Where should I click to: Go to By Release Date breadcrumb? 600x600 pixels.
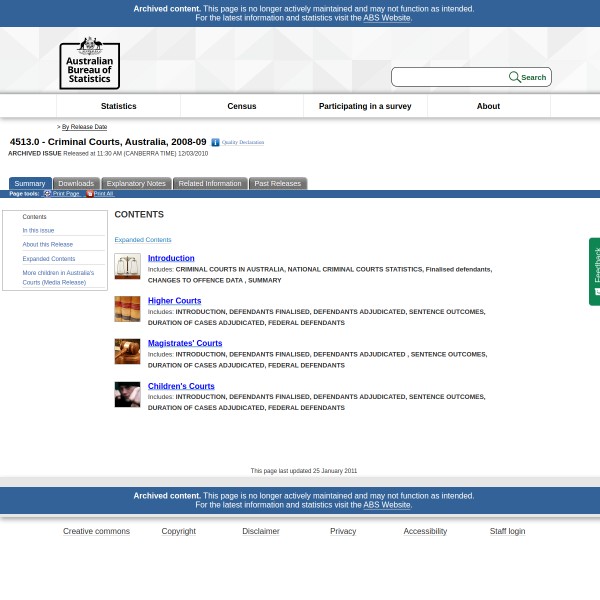point(84,127)
